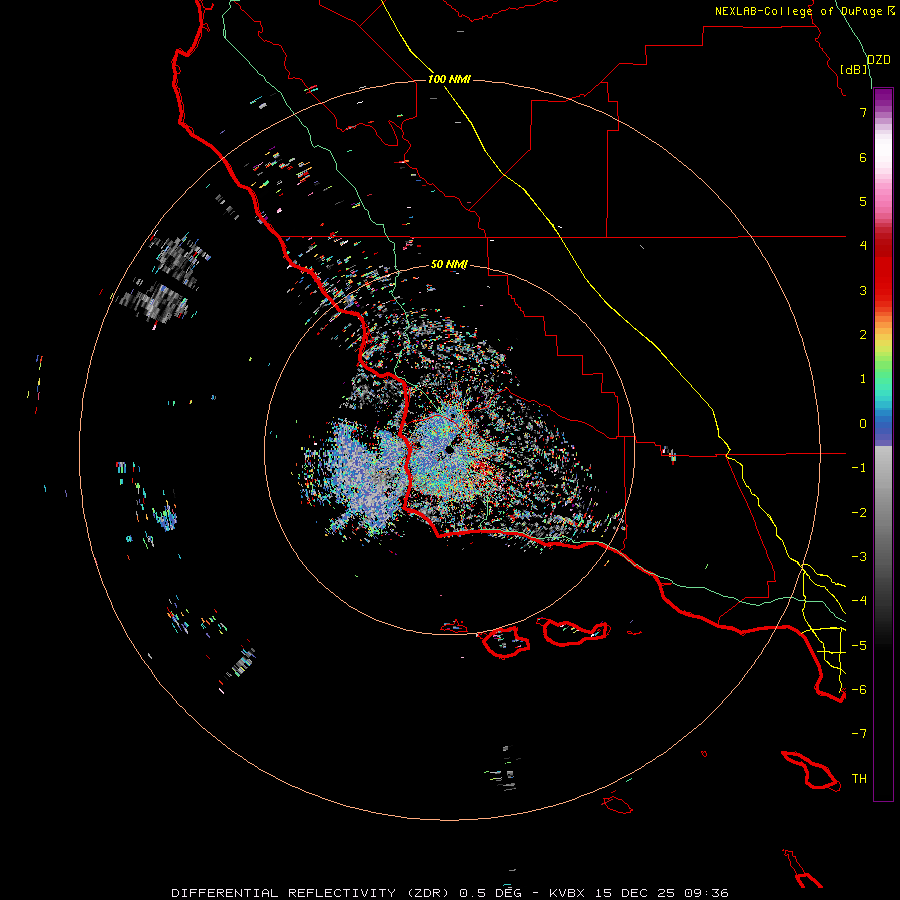Pick the red 3 dB segment of color bar

pyautogui.click(x=883, y=290)
